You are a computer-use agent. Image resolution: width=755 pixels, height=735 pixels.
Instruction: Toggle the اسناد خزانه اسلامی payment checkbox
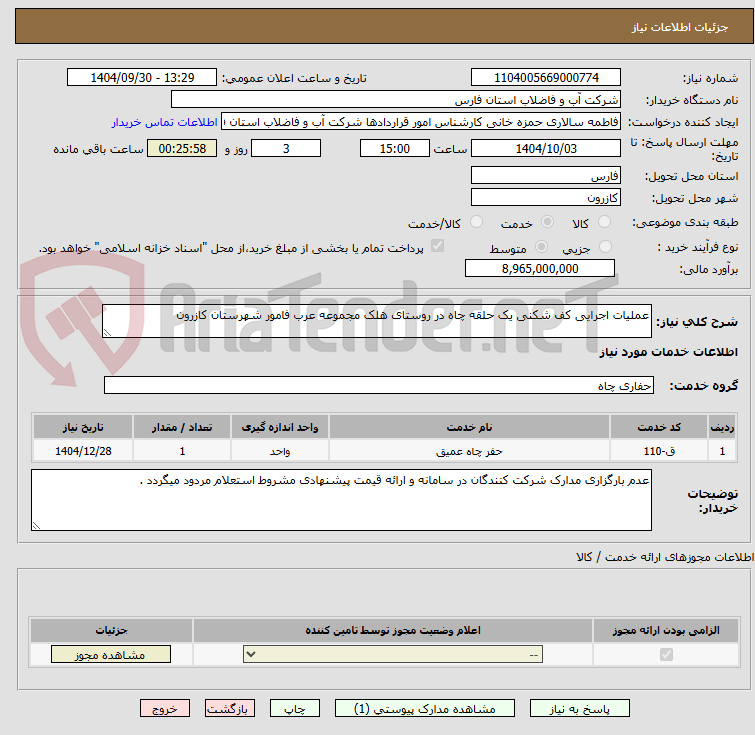[x=437, y=246]
